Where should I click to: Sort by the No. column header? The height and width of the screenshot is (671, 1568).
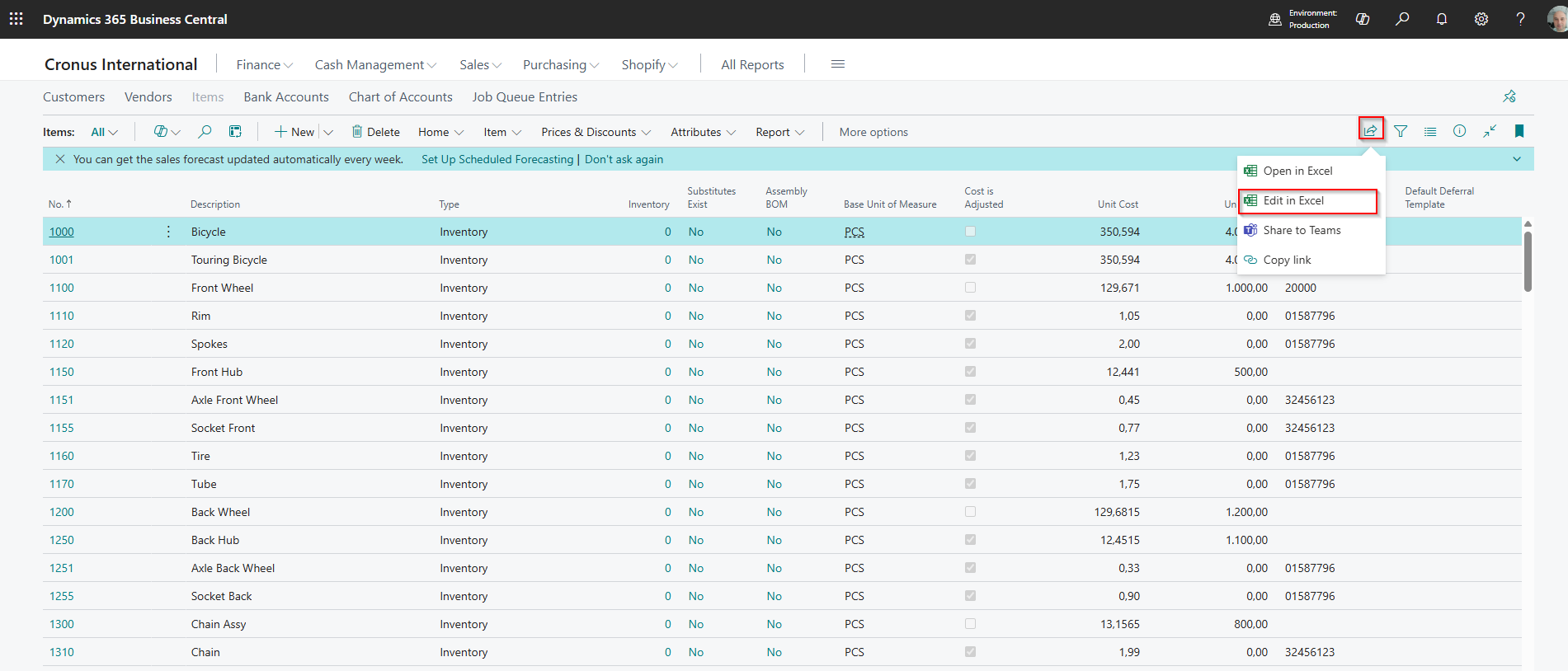click(59, 204)
